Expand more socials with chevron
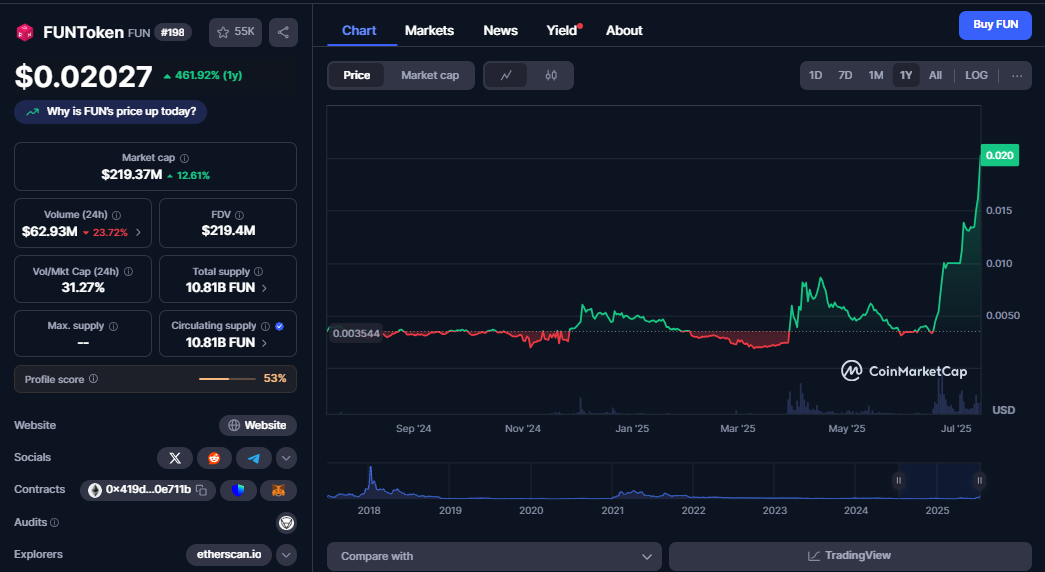 tap(286, 458)
